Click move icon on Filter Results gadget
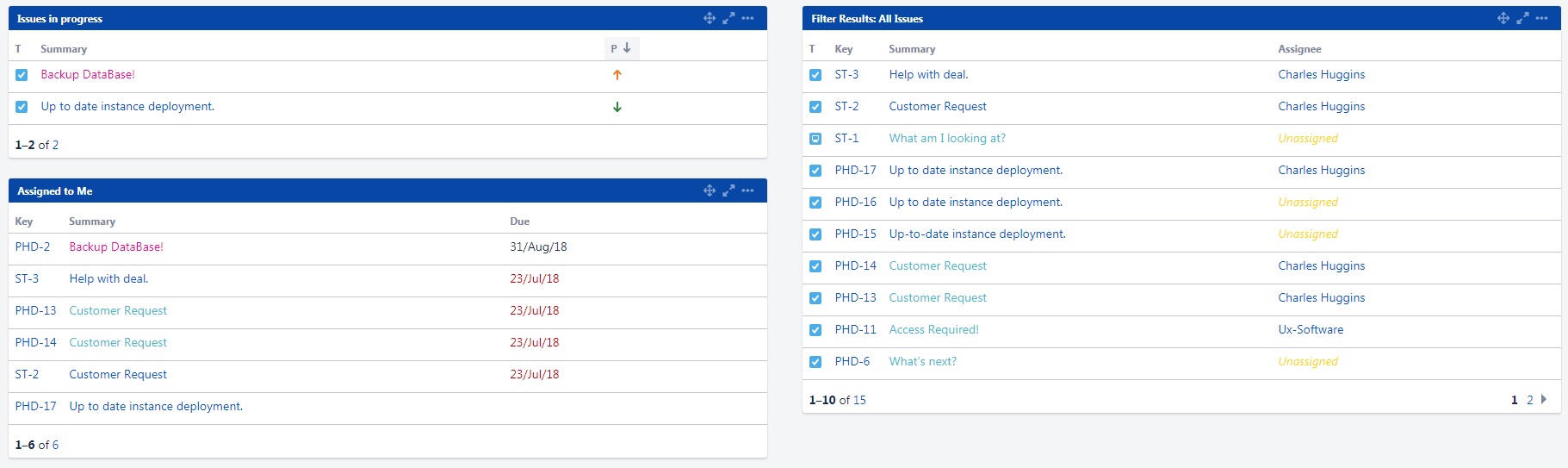This screenshot has height=468, width=1568. [x=1503, y=18]
